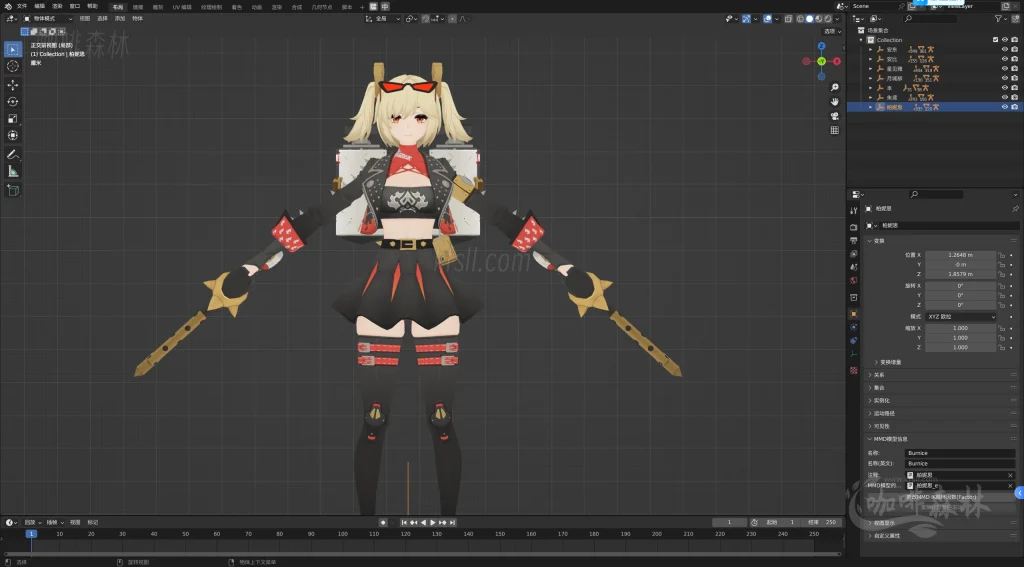Click the Burnice name input field
This screenshot has height=567, width=1024.
tap(960, 453)
